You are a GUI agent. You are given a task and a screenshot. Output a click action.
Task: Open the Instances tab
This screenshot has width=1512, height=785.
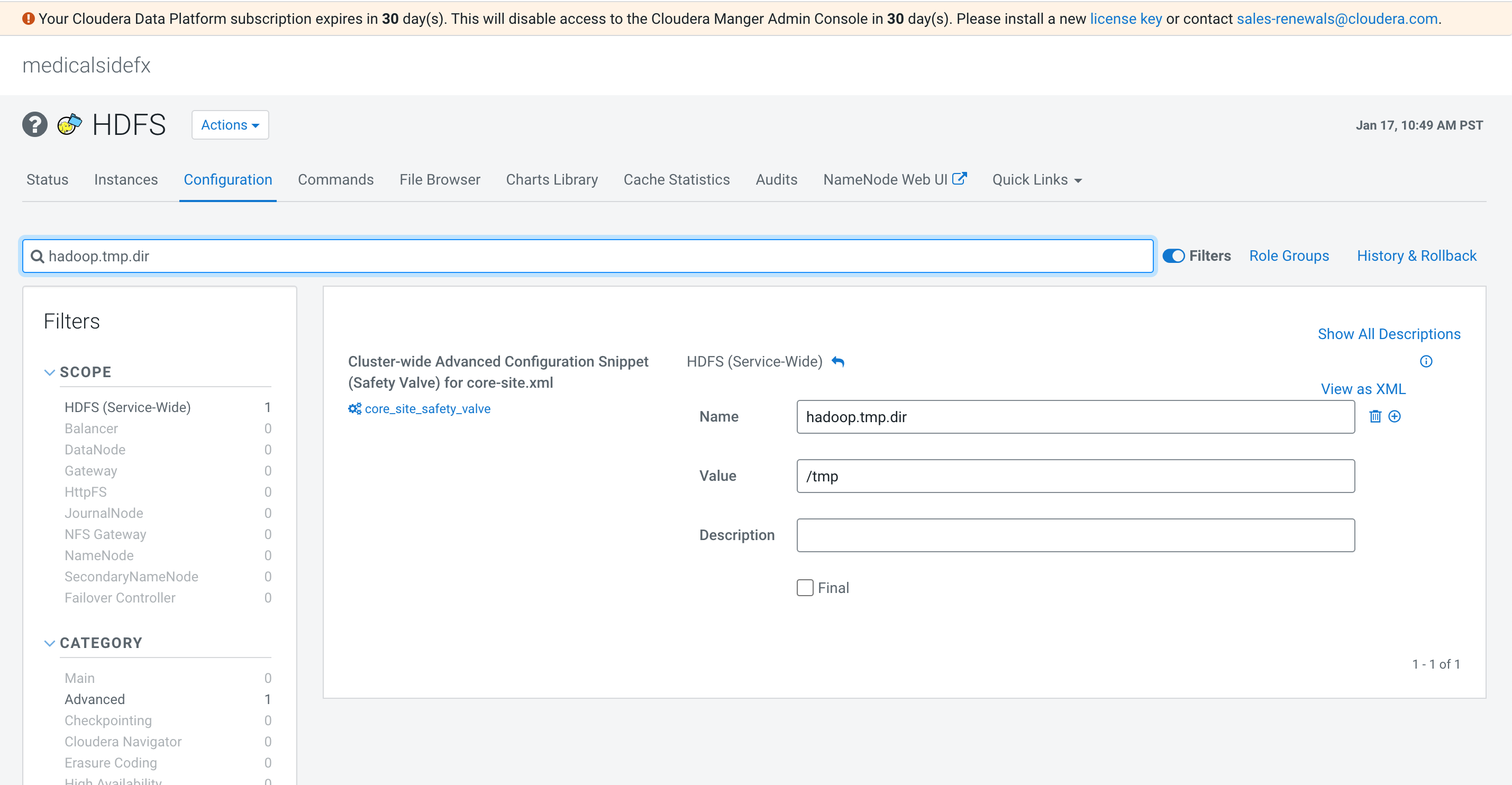tap(125, 179)
